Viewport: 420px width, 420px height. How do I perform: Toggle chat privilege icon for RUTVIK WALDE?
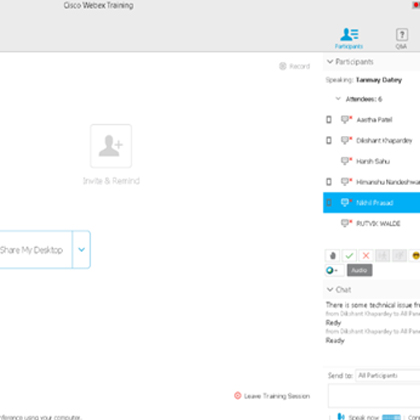click(x=346, y=223)
